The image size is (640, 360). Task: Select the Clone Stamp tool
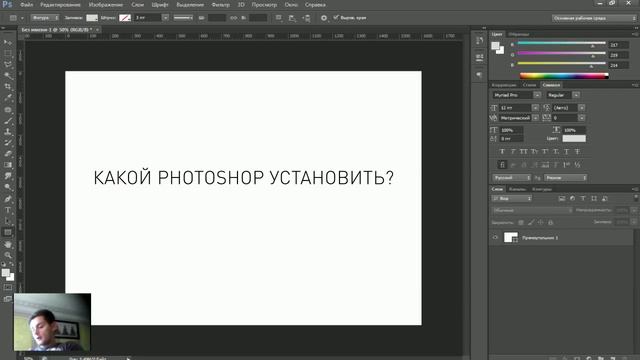point(8,132)
